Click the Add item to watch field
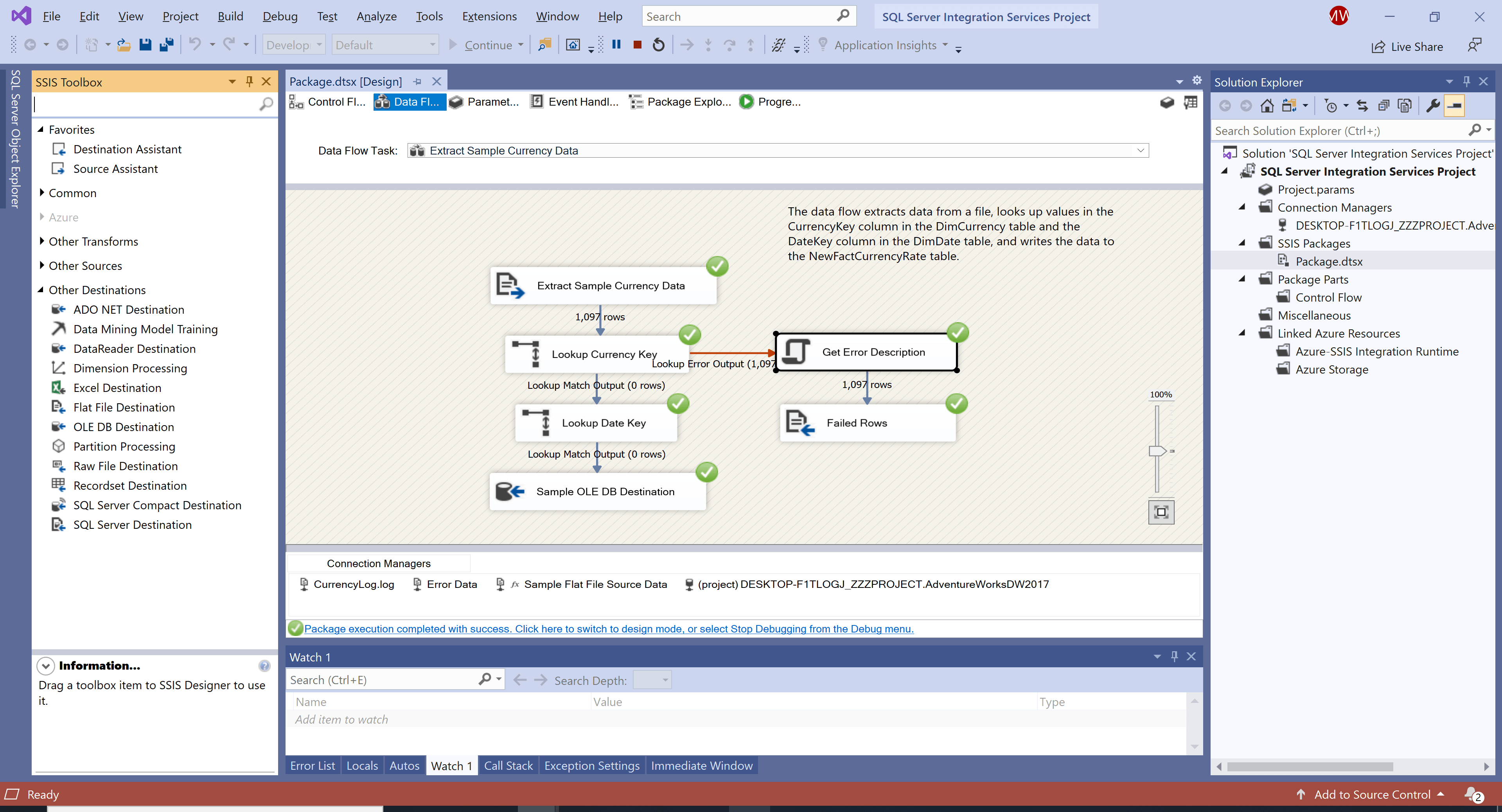This screenshot has width=1502, height=812. click(341, 719)
